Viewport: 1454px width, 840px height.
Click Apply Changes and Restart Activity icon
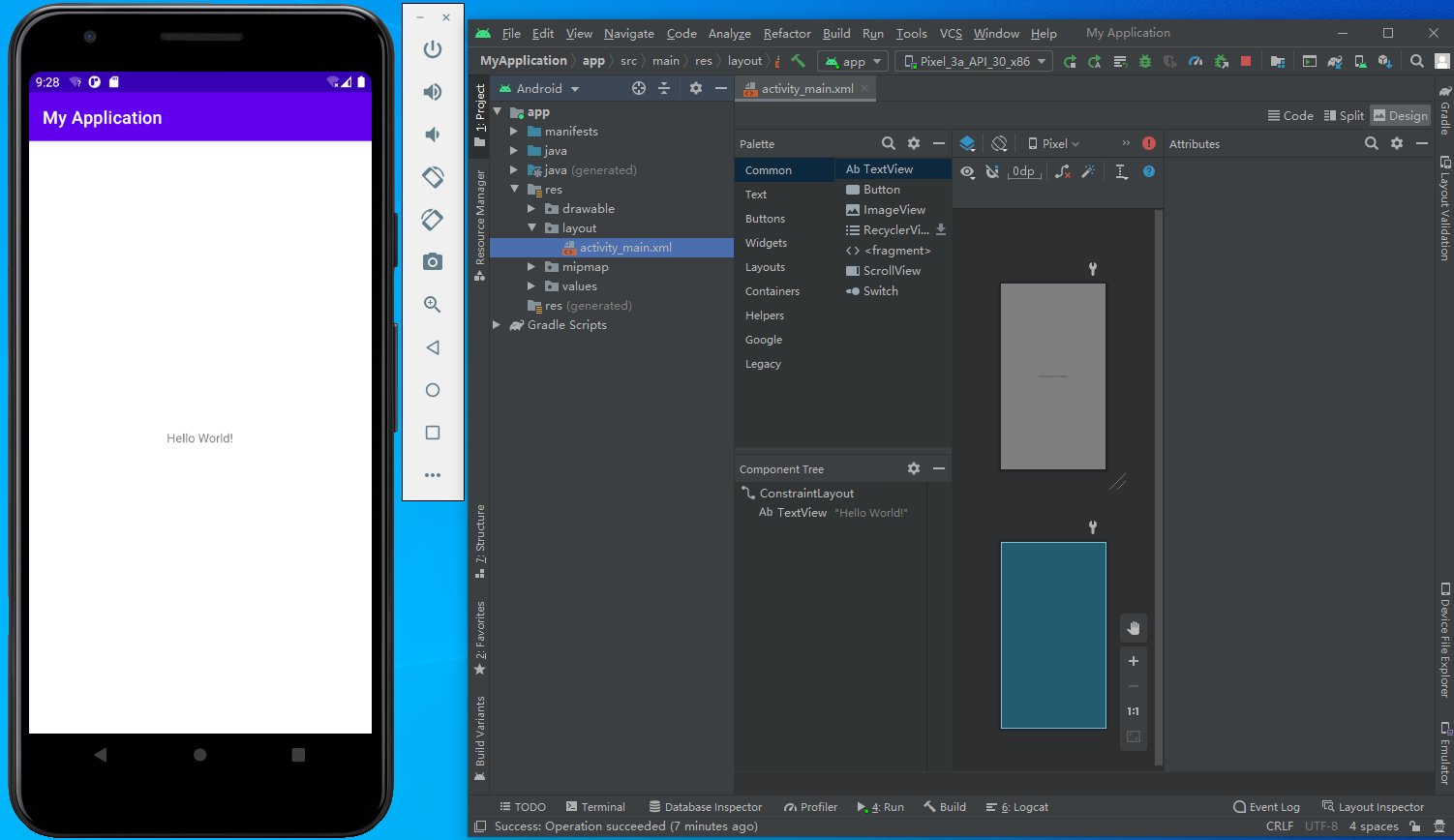(x=1095, y=61)
